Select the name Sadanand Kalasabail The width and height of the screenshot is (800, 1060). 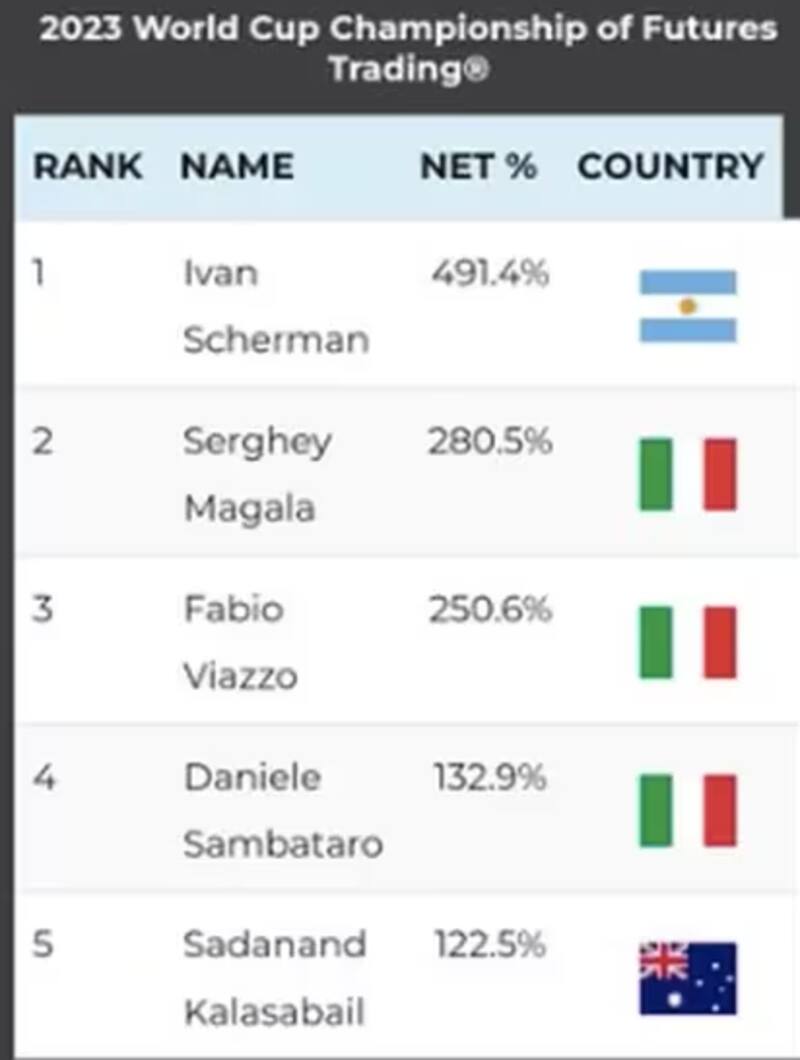click(276, 978)
